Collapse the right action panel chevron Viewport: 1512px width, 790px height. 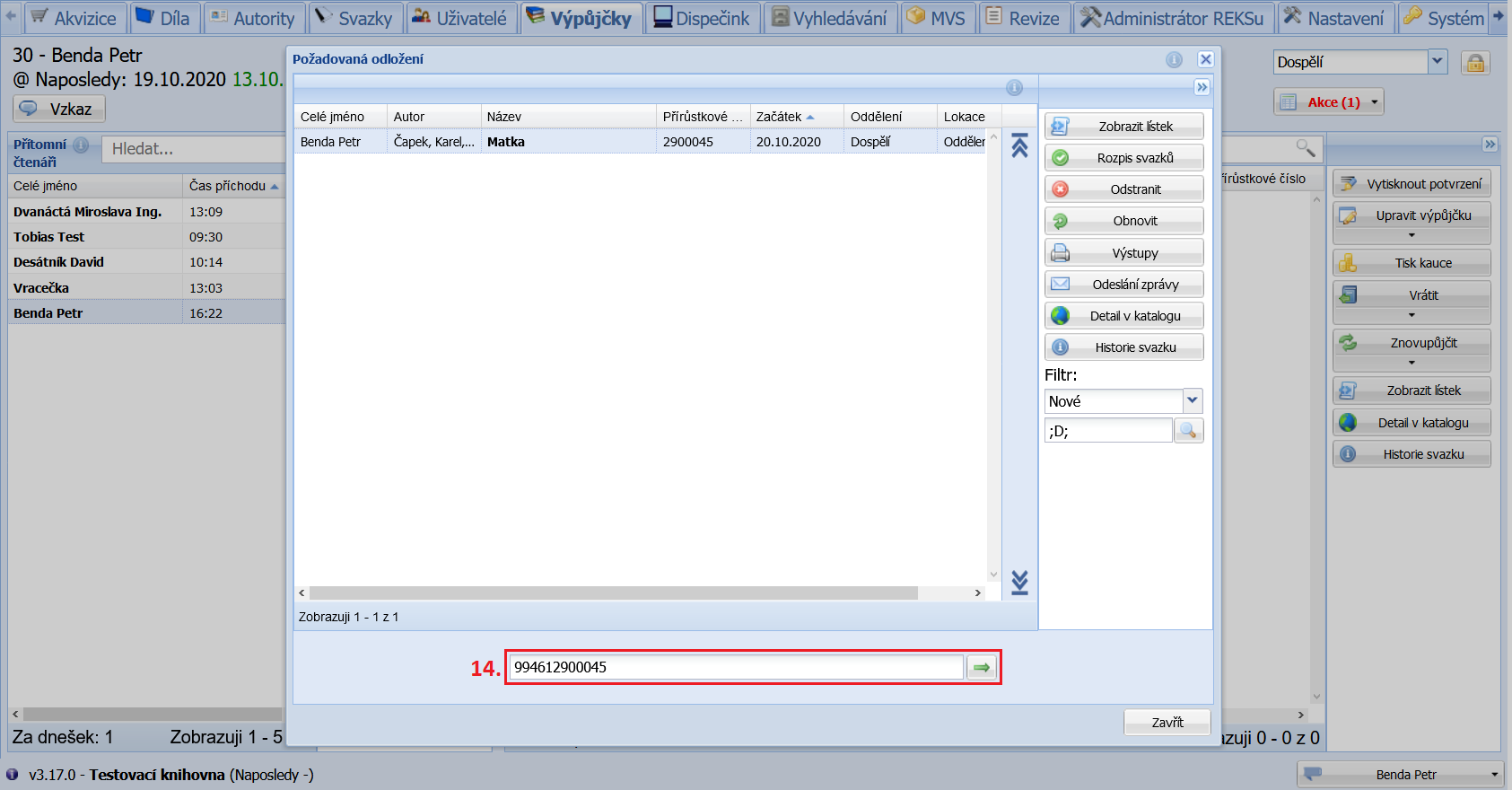click(1490, 145)
